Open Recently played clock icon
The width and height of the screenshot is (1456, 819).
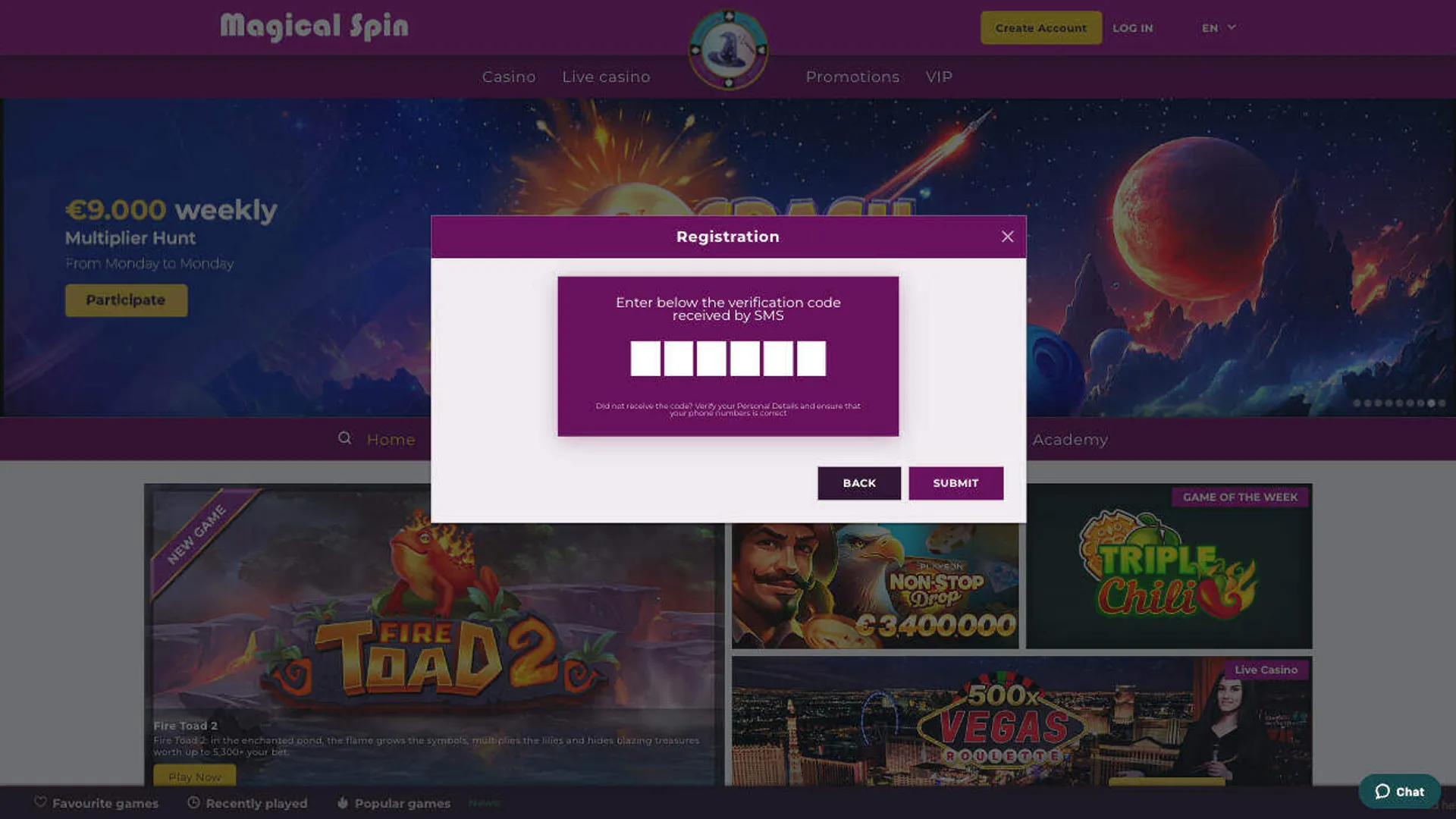tap(194, 802)
